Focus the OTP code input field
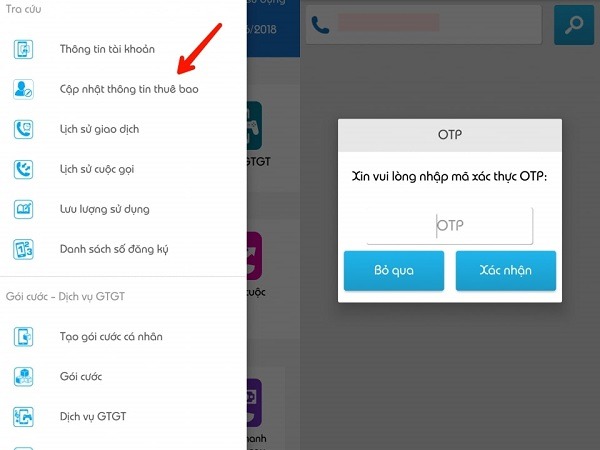The width and height of the screenshot is (600, 450). (x=450, y=225)
